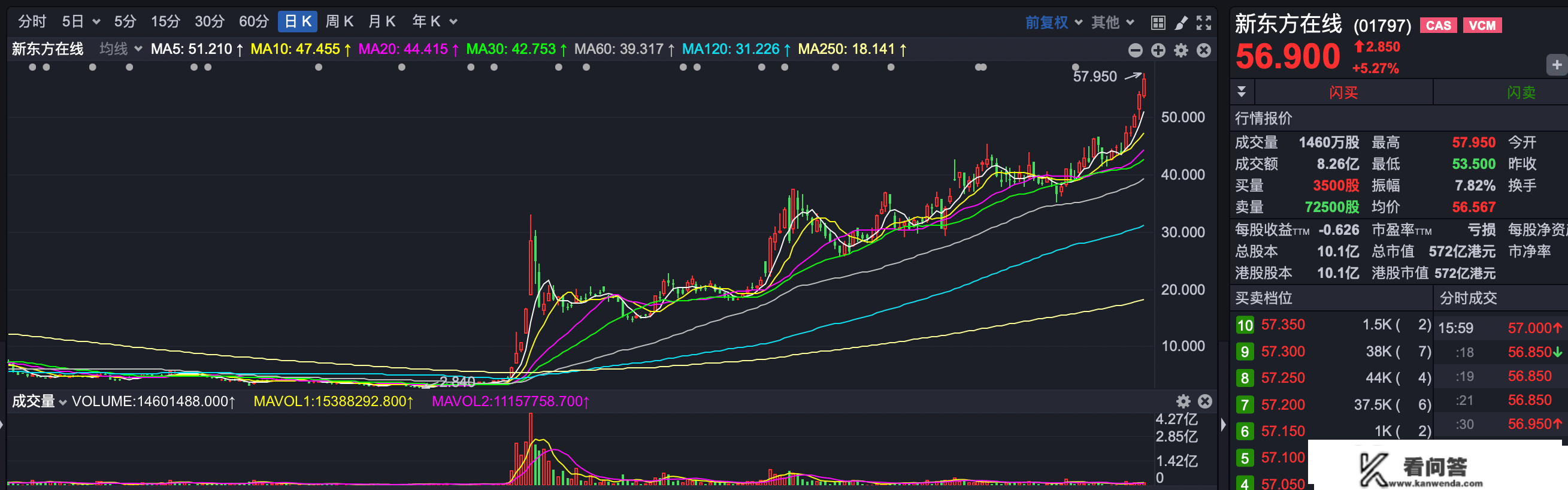Select the MA10: 47.455 indicator value
This screenshot has height=490, width=1568.
click(301, 49)
